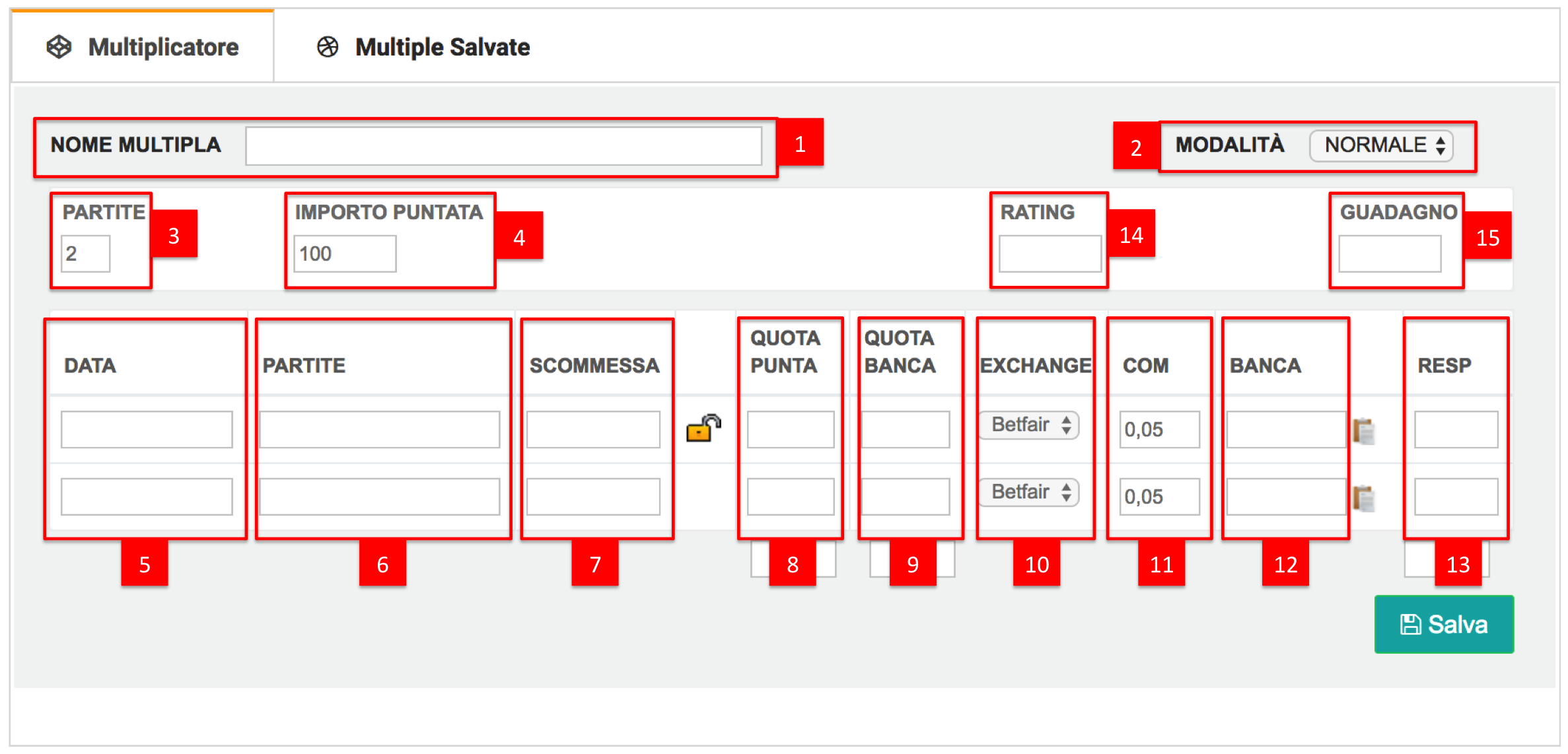Select the PARTITE count field showing 2
Image resolution: width=1568 pixels, height=754 pixels.
[86, 254]
